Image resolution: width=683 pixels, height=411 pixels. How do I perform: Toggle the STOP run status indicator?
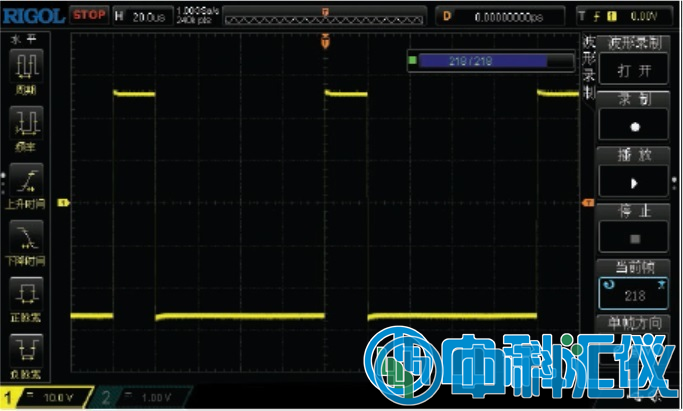tap(90, 15)
